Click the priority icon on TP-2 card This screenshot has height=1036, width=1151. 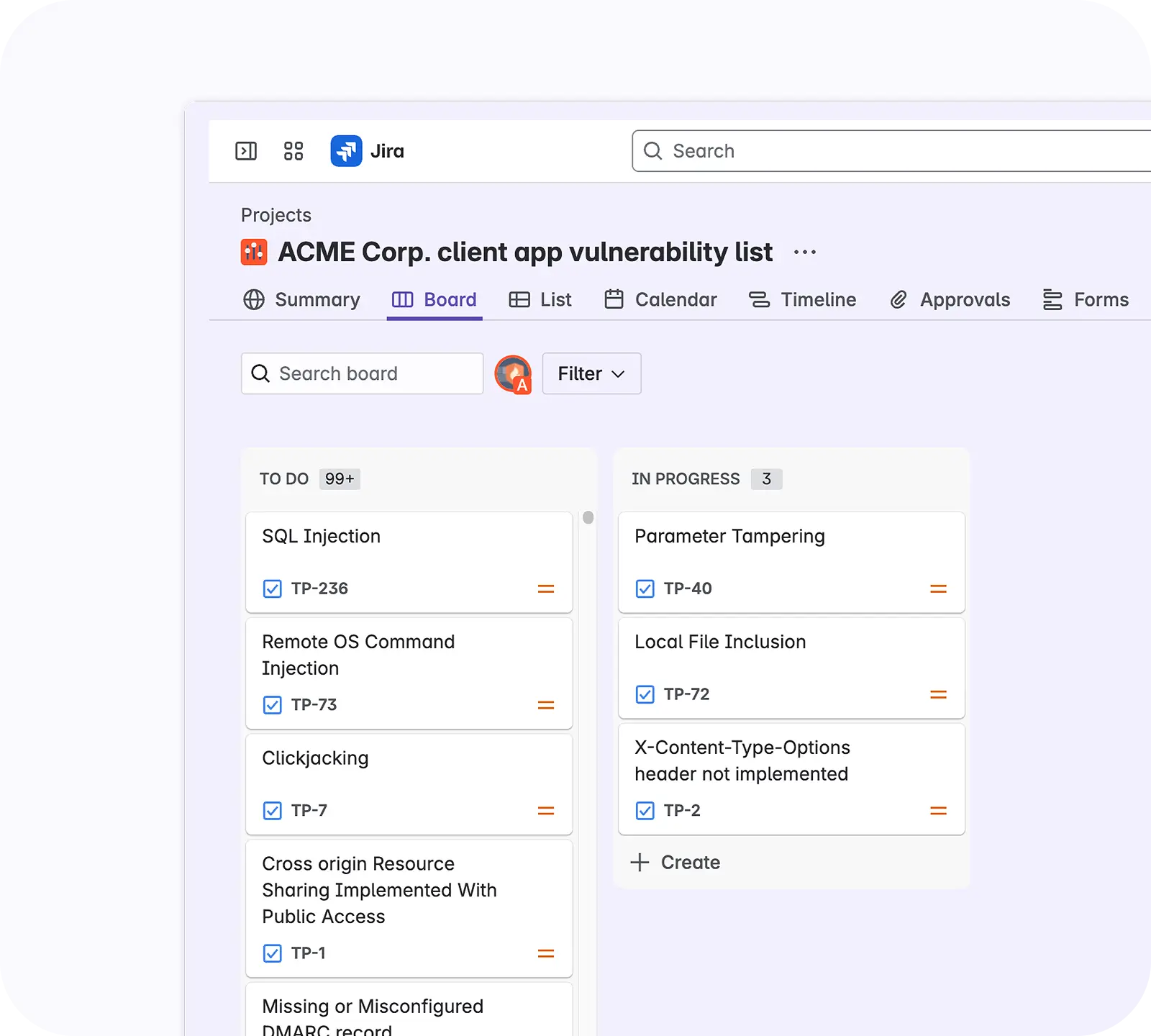(x=938, y=811)
